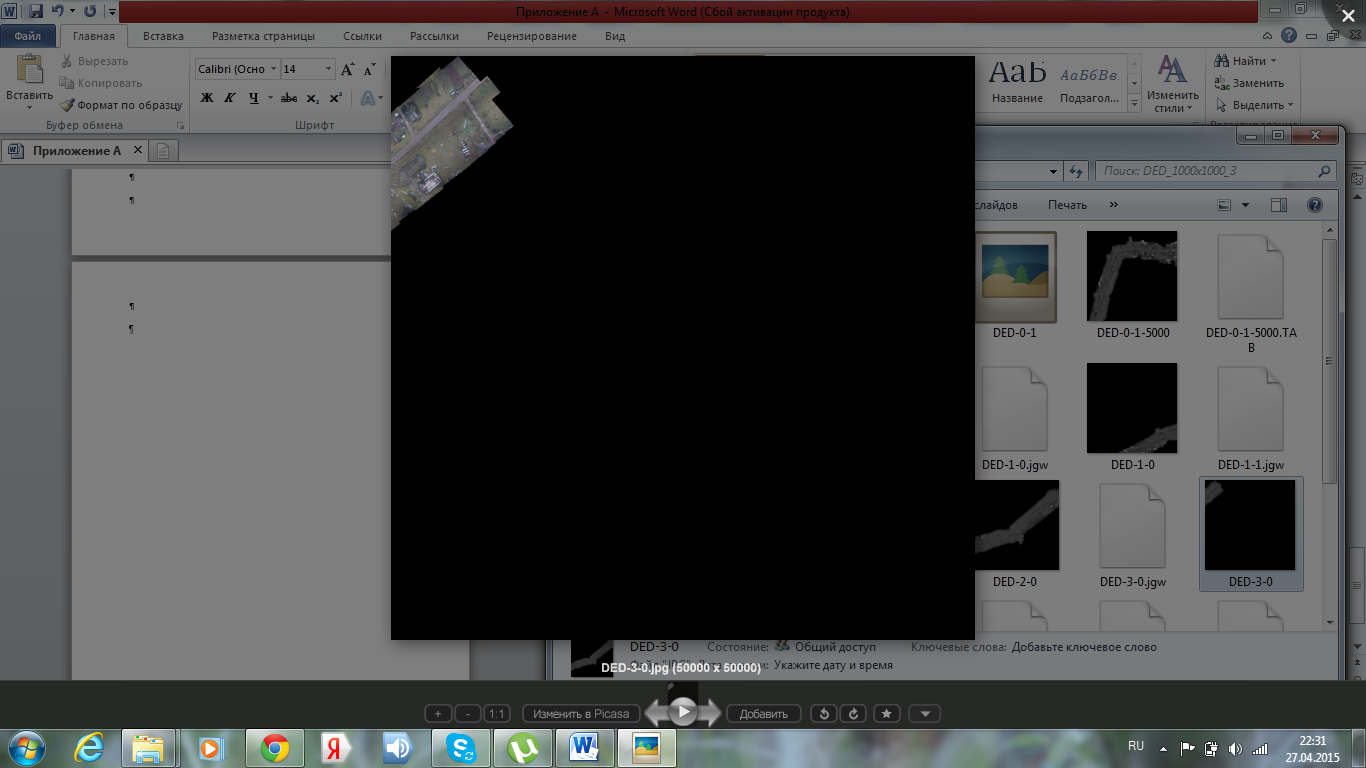Undo last action in Word
Screen dimensions: 1366x768
(57, 12)
